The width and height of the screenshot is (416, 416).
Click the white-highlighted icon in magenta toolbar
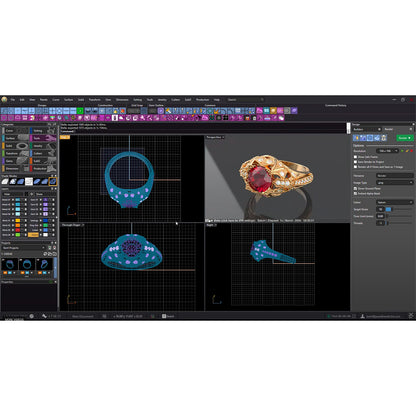[x=115, y=118]
